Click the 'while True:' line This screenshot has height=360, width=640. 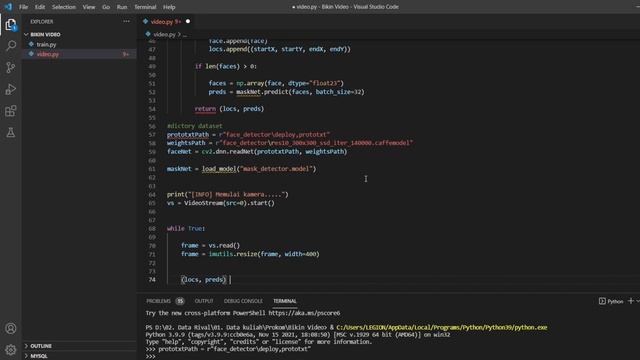pos(186,229)
